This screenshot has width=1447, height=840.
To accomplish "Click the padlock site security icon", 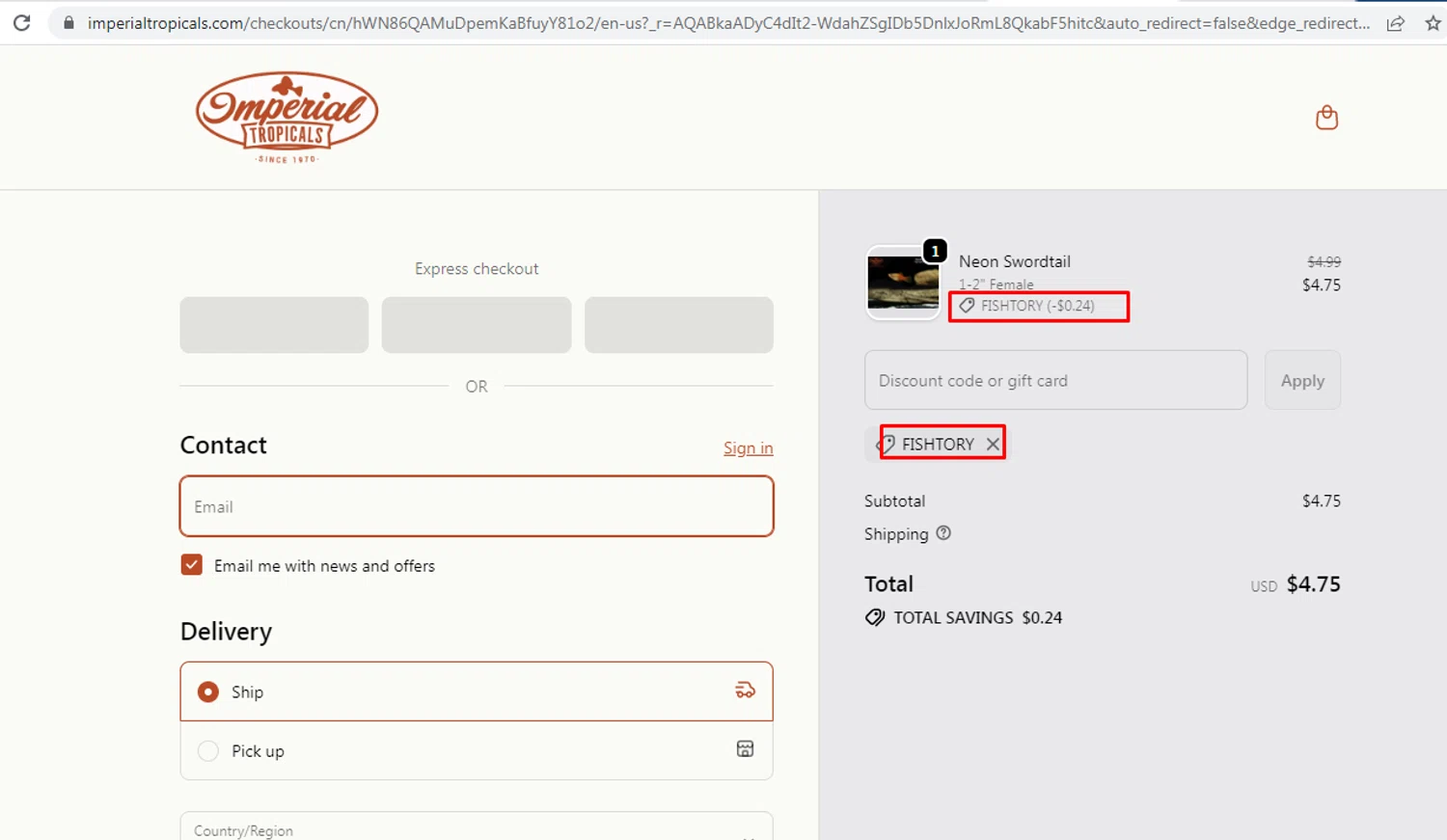I will click(68, 22).
